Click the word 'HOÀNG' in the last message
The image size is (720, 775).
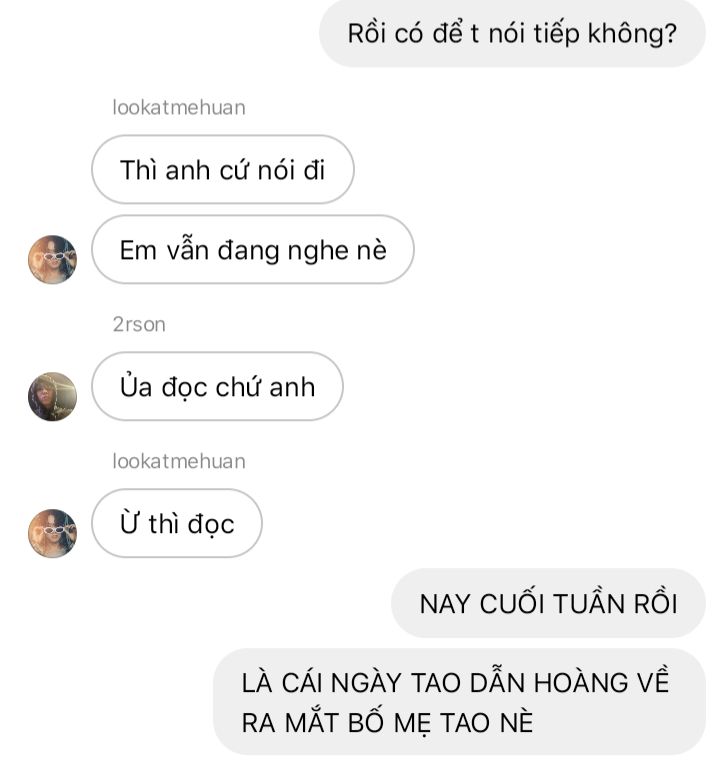pos(581,683)
